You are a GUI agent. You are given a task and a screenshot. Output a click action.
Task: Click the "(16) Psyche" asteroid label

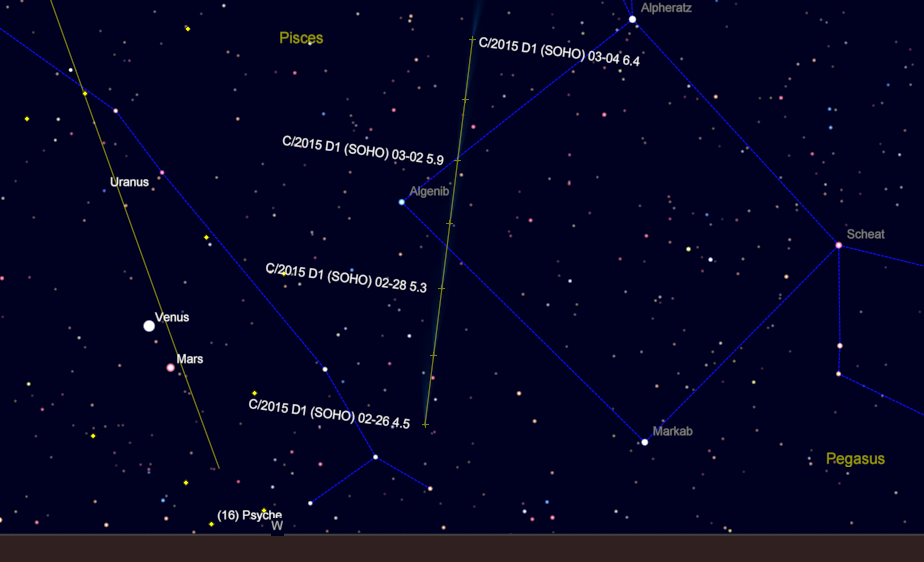tap(249, 515)
